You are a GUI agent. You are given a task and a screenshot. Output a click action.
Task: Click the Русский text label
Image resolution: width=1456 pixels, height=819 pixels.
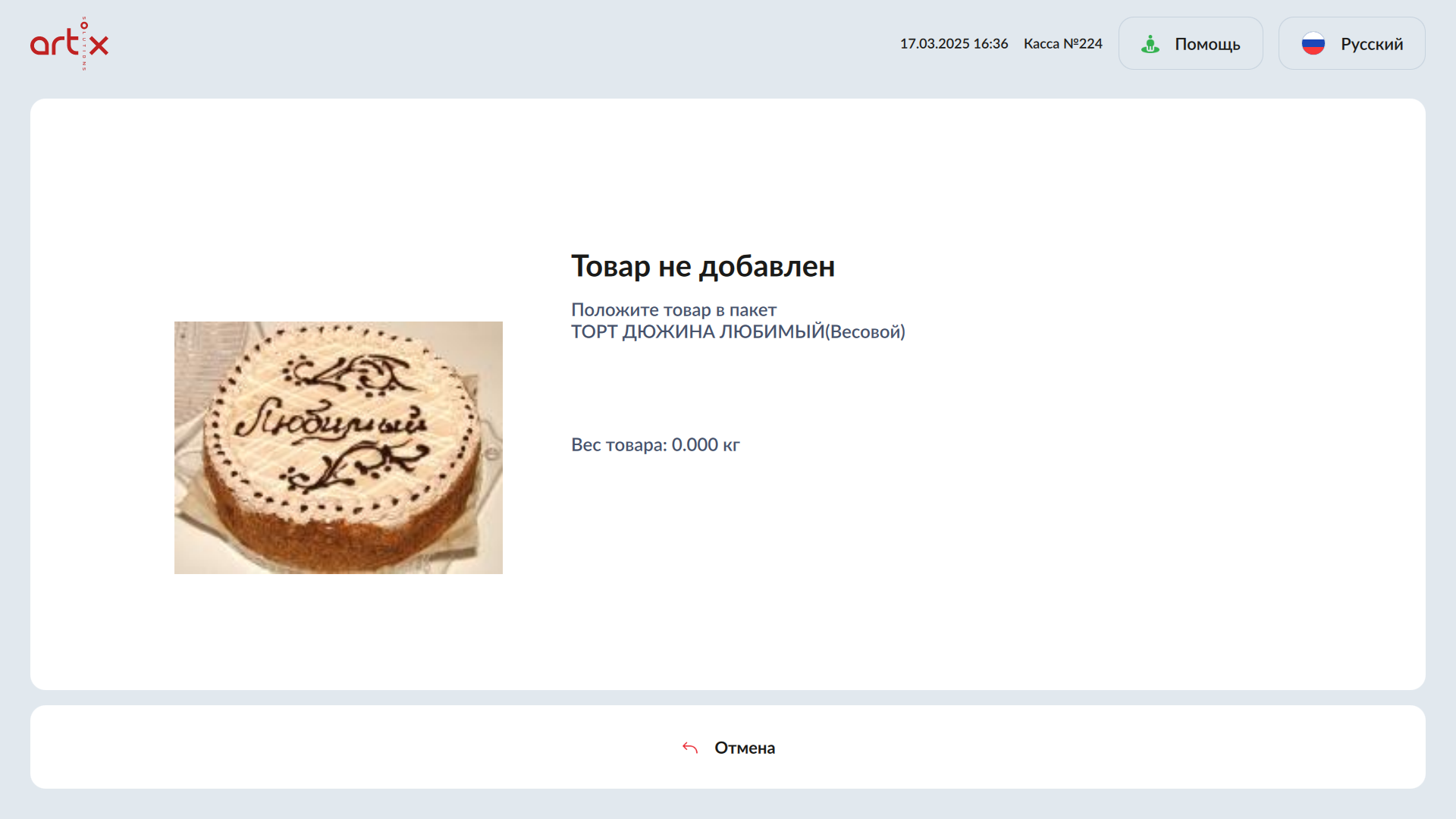point(1371,45)
